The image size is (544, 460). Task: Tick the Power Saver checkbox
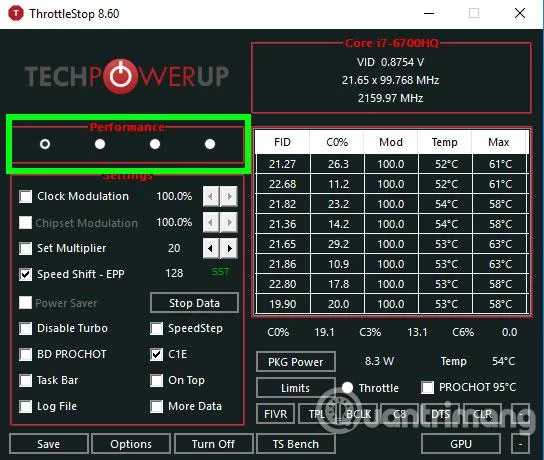[26, 303]
